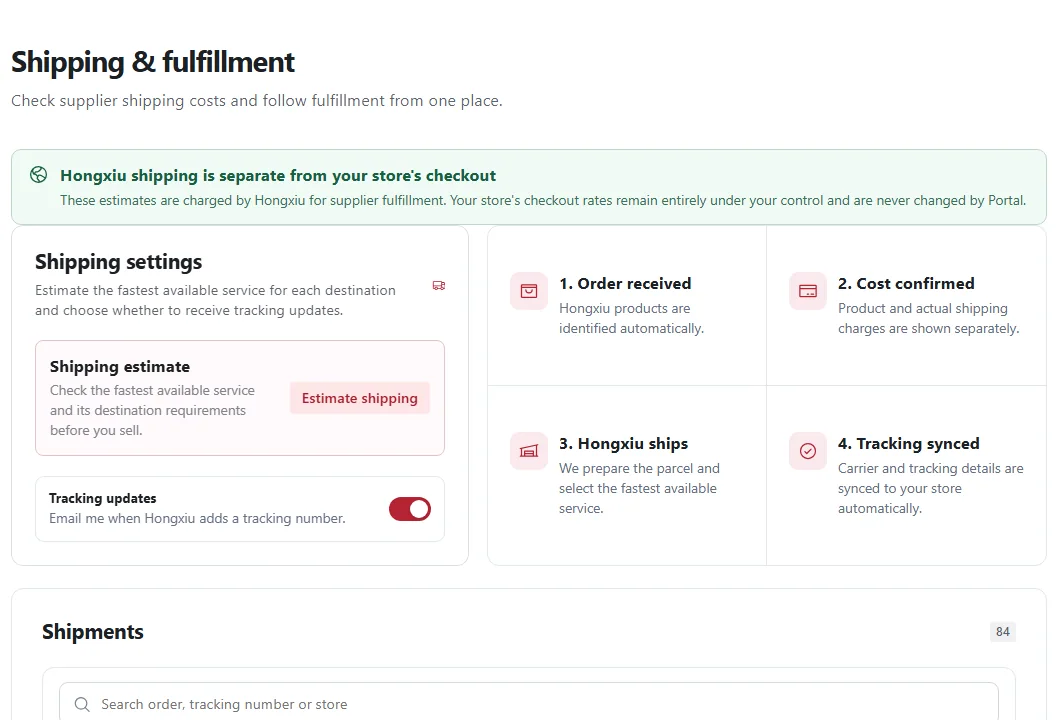Click 'Email me when Hongxiu adds a tracking number' text

click(197, 519)
